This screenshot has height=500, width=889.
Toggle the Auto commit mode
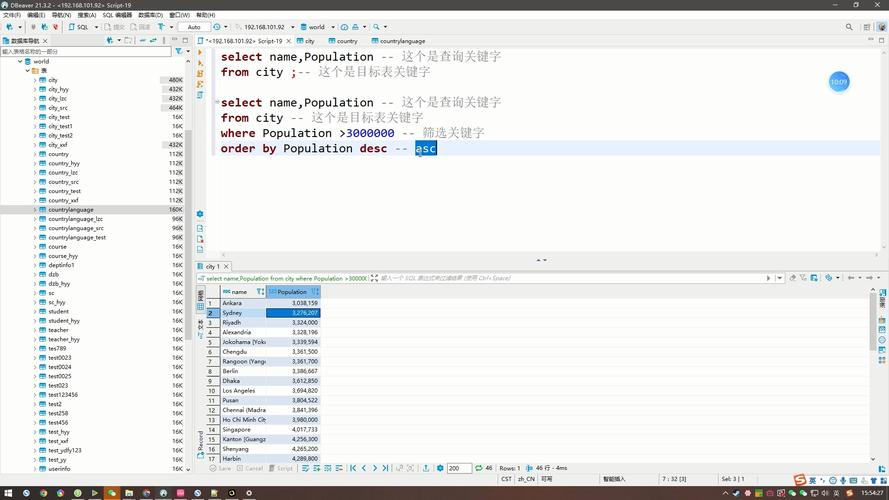[x=194, y=27]
